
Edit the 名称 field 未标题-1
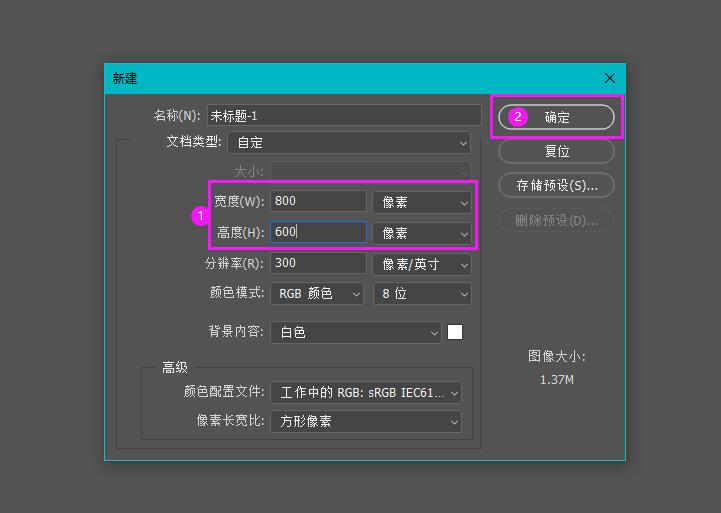[x=344, y=115]
